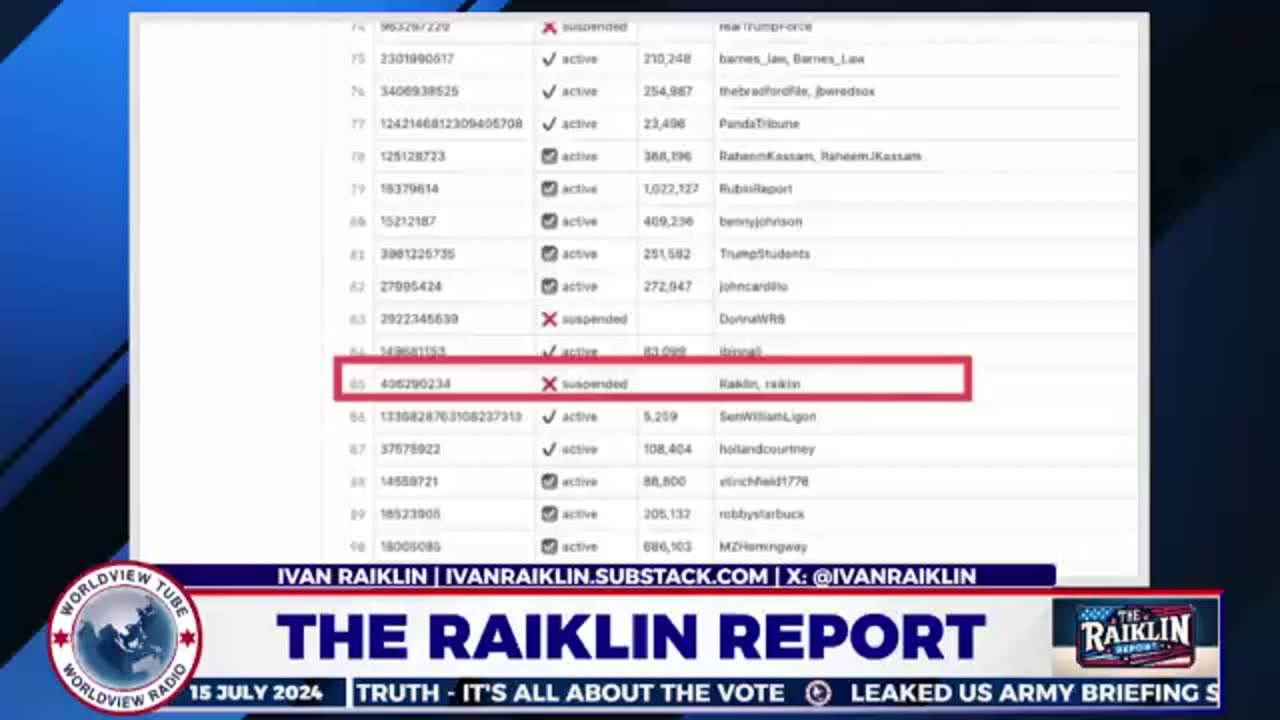This screenshot has height=720, width=1280.
Task: Click the follower count 254,987
Action: [668, 91]
